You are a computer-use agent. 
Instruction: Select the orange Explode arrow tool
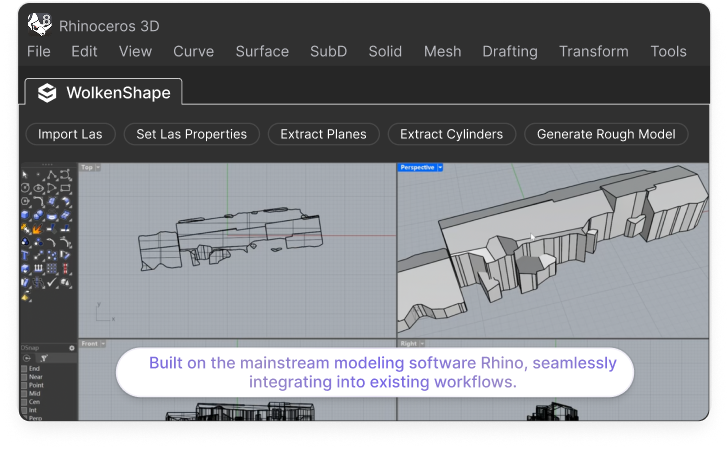coord(38,229)
